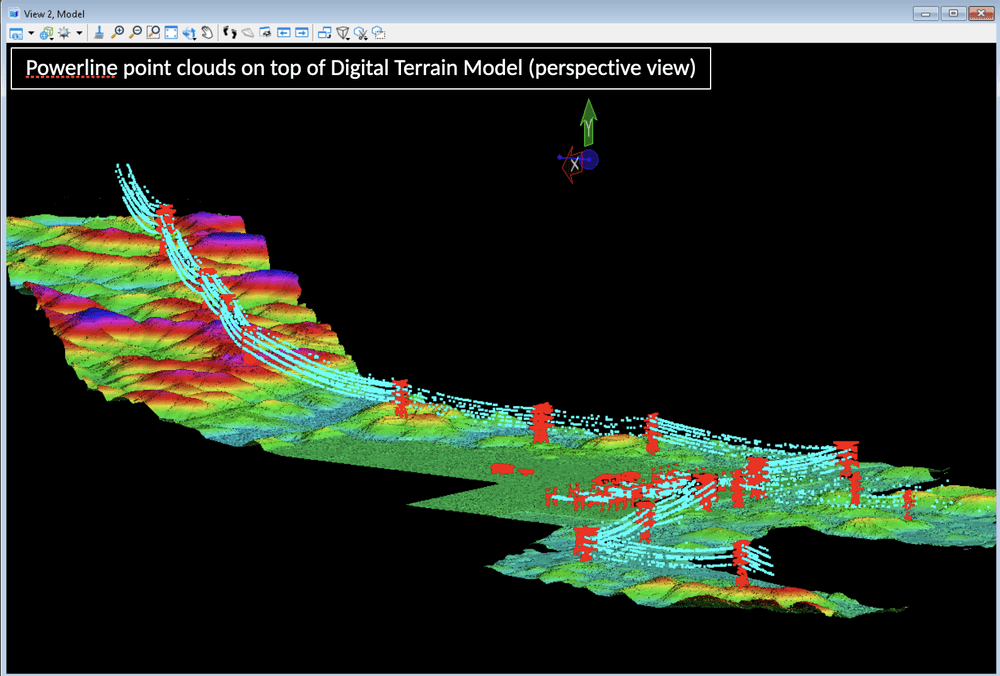1000x676 pixels.
Task: Activate the Zoom In tool
Action: [118, 33]
